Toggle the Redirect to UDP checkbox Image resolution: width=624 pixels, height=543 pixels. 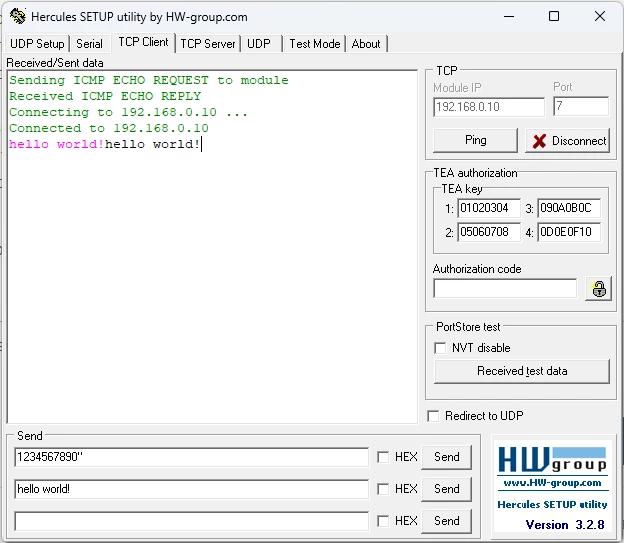coord(433,416)
